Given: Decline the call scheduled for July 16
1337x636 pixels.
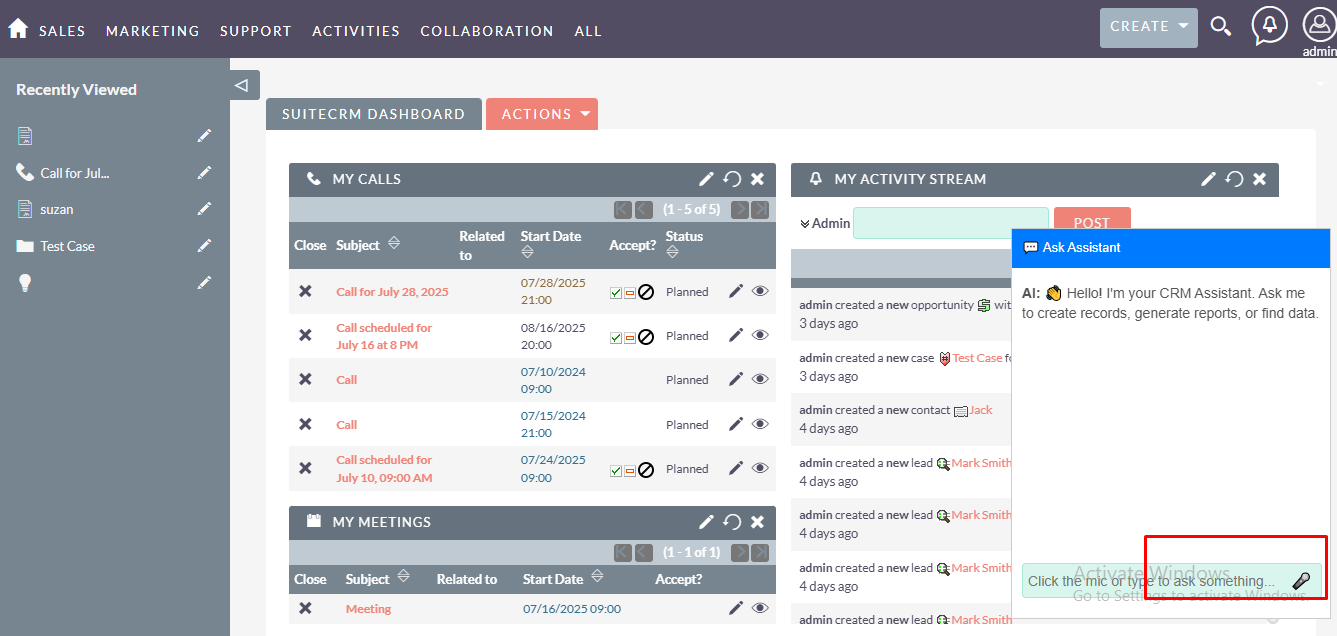Looking at the screenshot, I should [646, 337].
